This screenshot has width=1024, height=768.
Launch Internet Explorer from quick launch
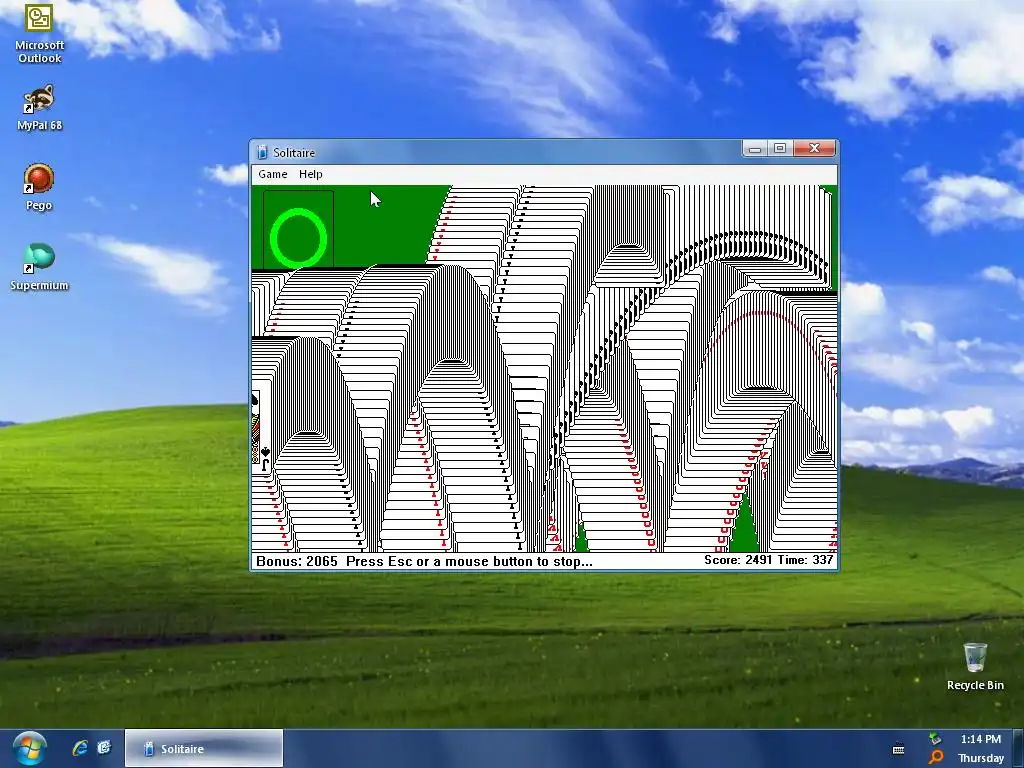click(x=80, y=748)
